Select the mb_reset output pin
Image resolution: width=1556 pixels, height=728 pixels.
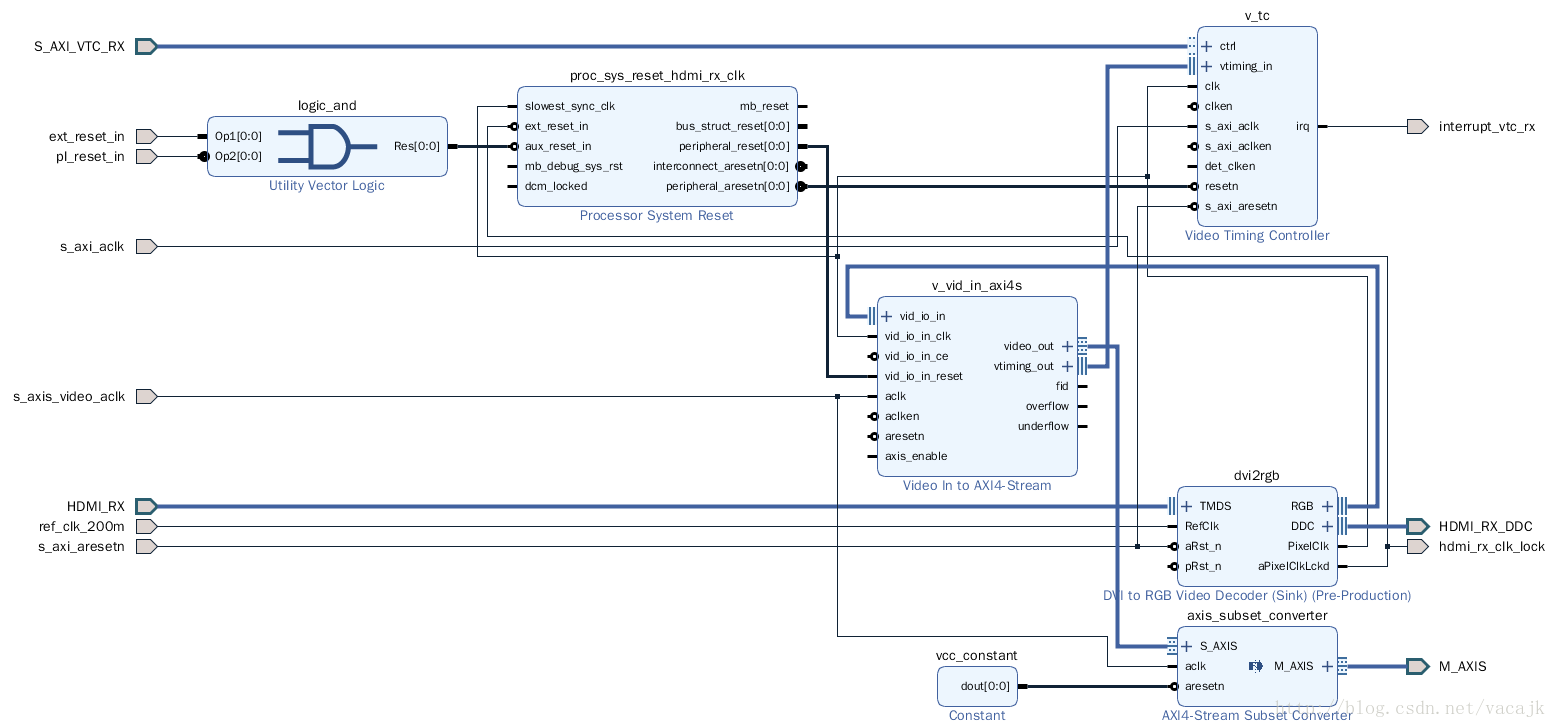click(x=764, y=106)
